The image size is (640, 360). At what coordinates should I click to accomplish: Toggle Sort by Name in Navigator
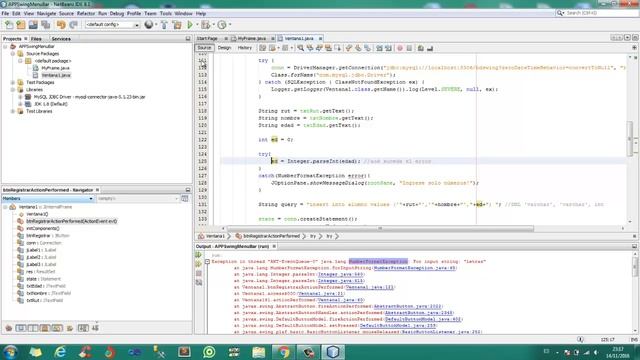click(x=83, y=328)
